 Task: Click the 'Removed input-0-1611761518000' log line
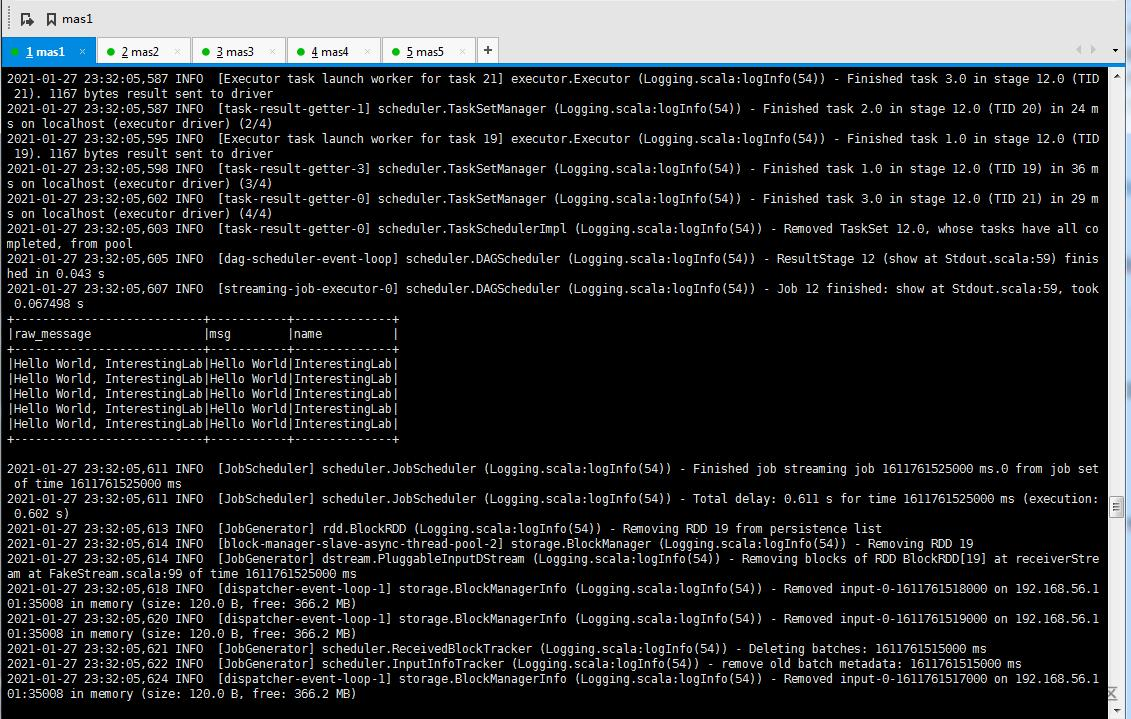point(553,596)
